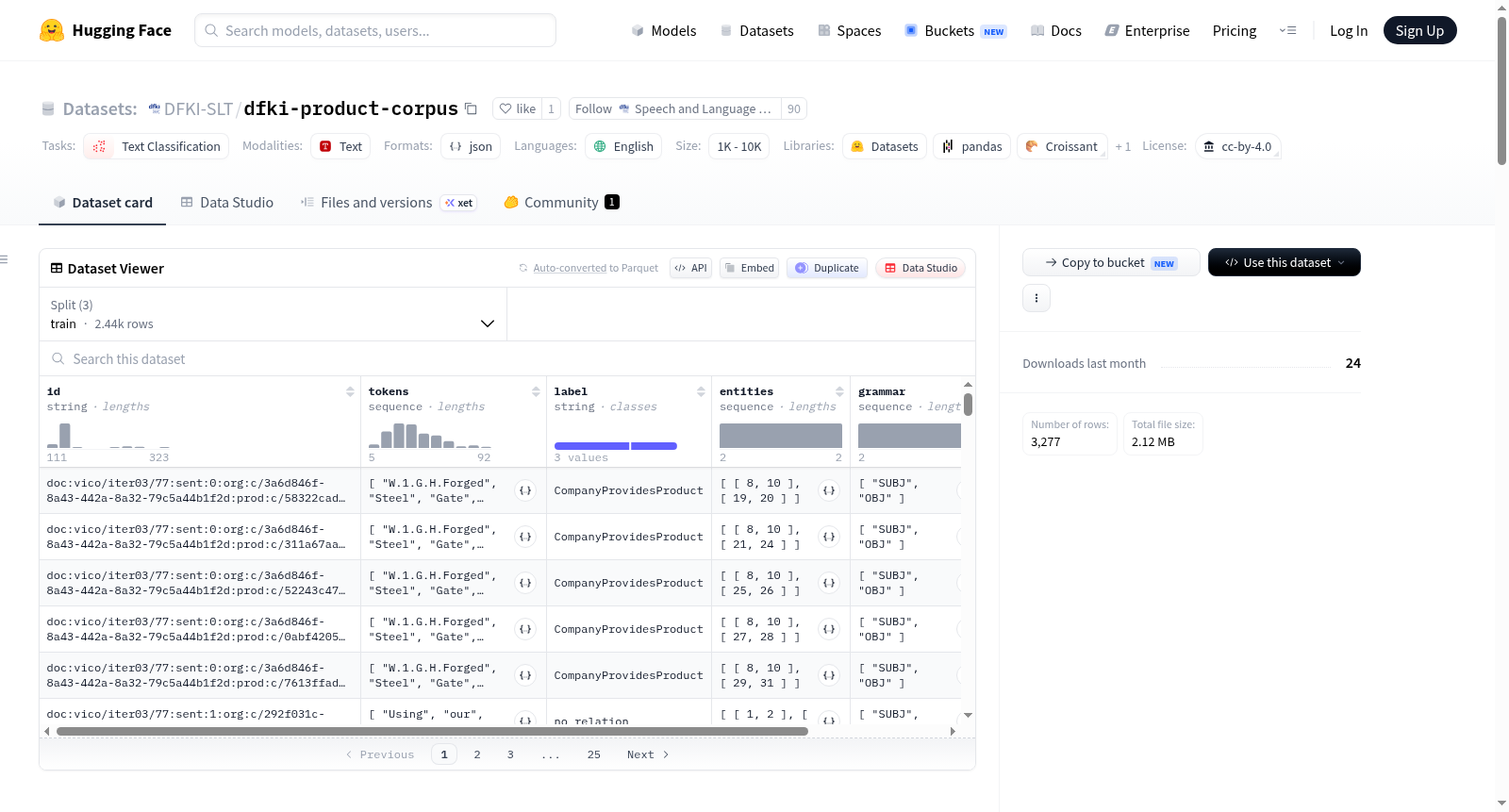Go to the Community tab
The height and width of the screenshot is (812, 1509).
(561, 202)
